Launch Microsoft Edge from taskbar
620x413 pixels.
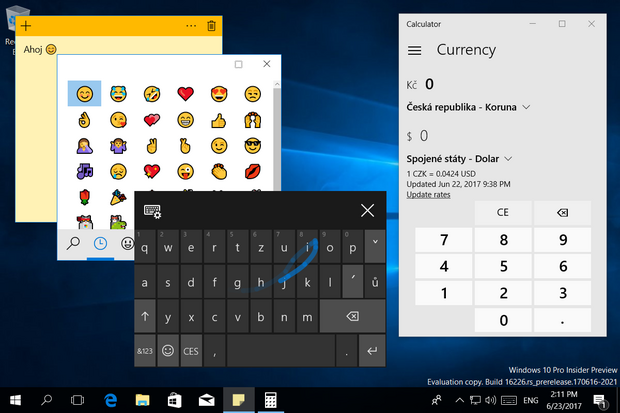111,400
